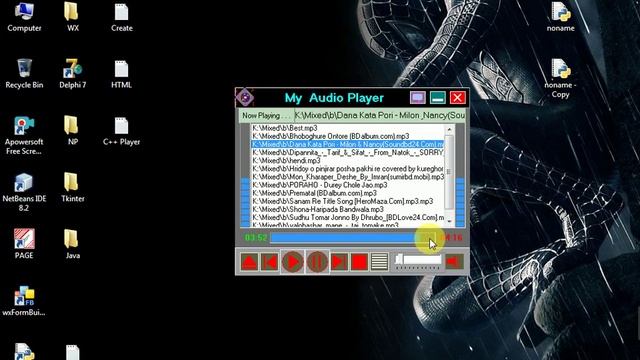Select the Create file on desktop

tap(122, 18)
